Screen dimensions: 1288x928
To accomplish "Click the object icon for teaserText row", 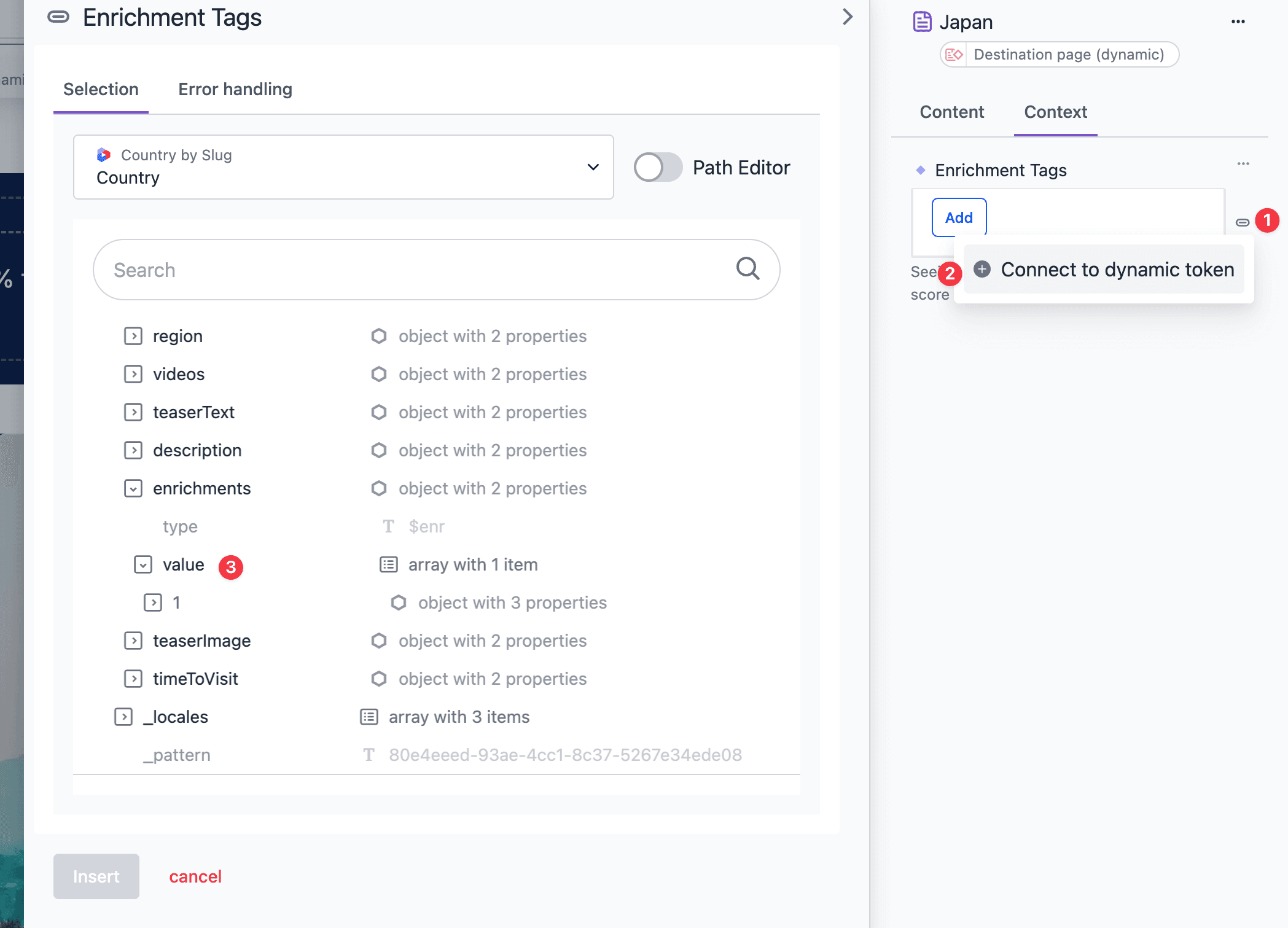I will tap(379, 412).
